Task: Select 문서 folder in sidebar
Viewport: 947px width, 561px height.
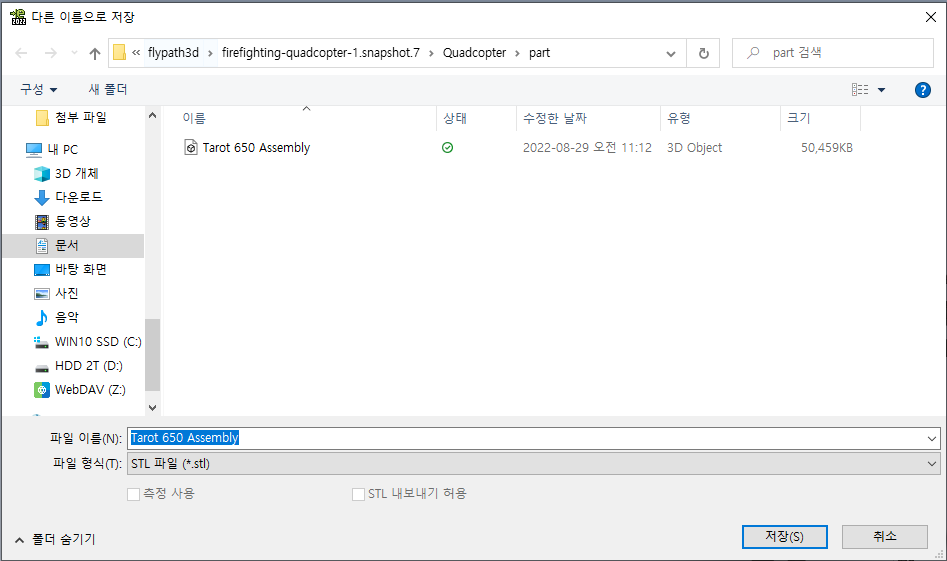Action: pyautogui.click(x=73, y=245)
